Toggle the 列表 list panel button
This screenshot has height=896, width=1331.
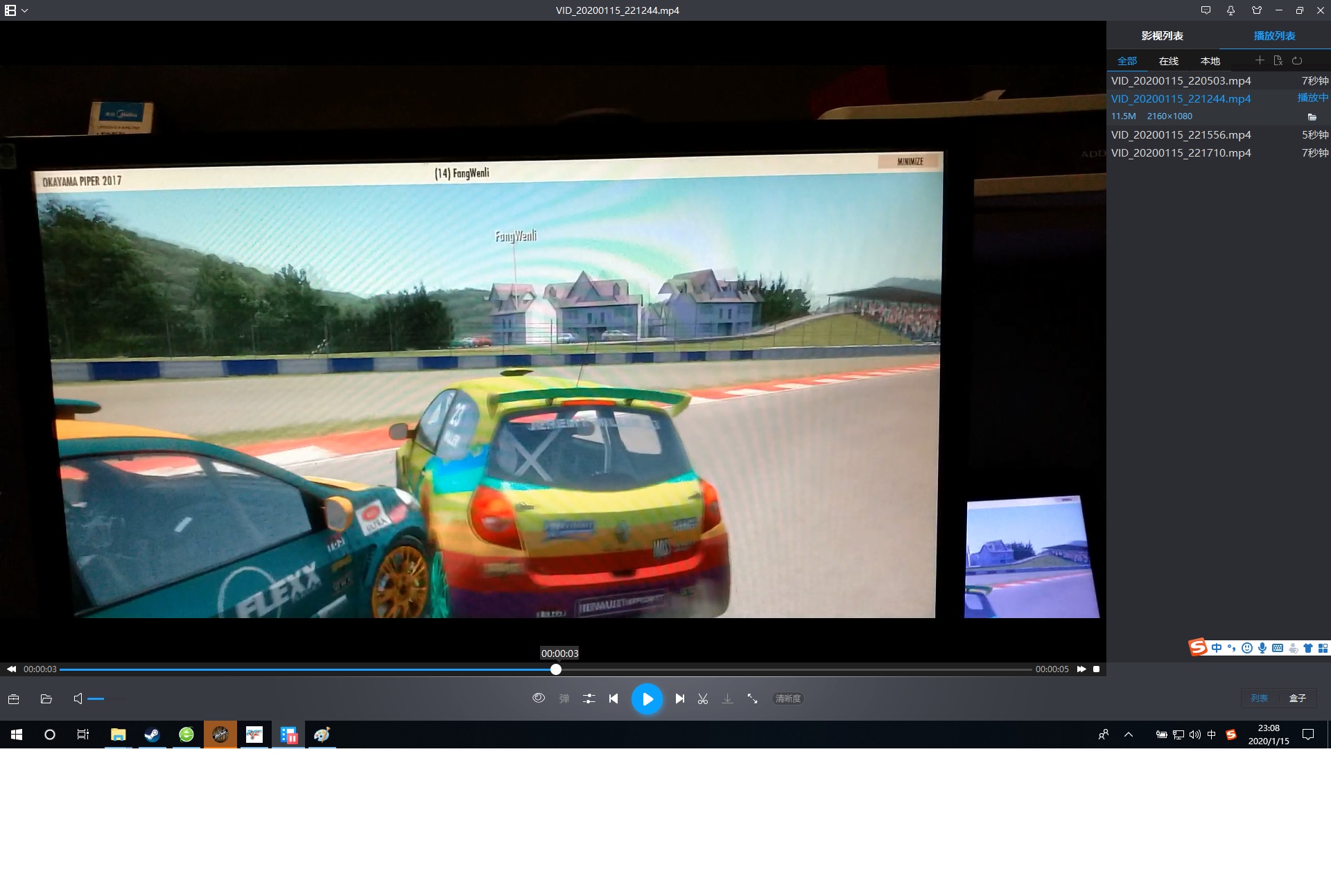[x=1260, y=698]
